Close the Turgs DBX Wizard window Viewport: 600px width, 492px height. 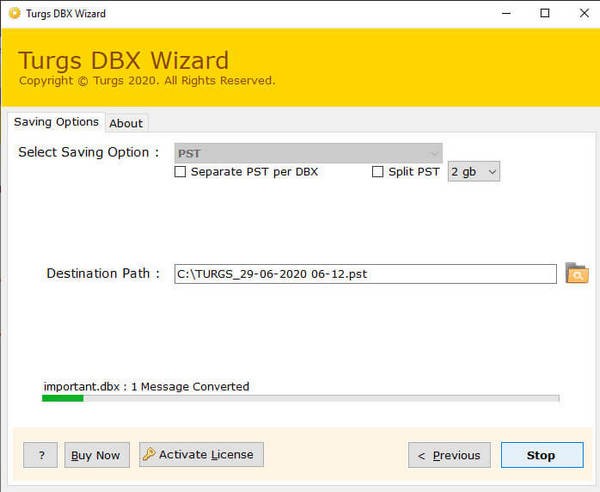coord(584,13)
